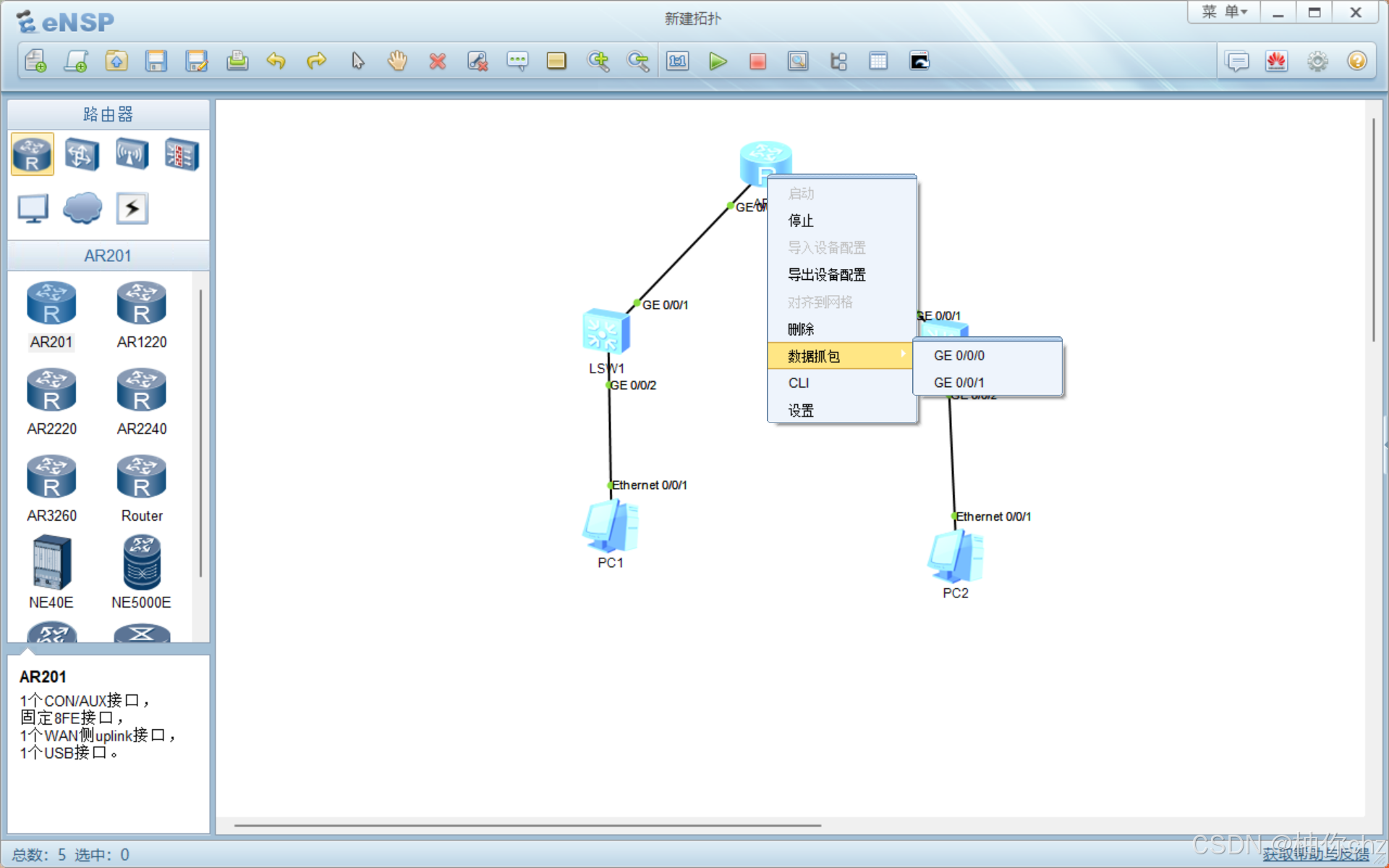Image resolution: width=1389 pixels, height=868 pixels.
Task: Click the start all devices play icon
Action: pos(717,61)
